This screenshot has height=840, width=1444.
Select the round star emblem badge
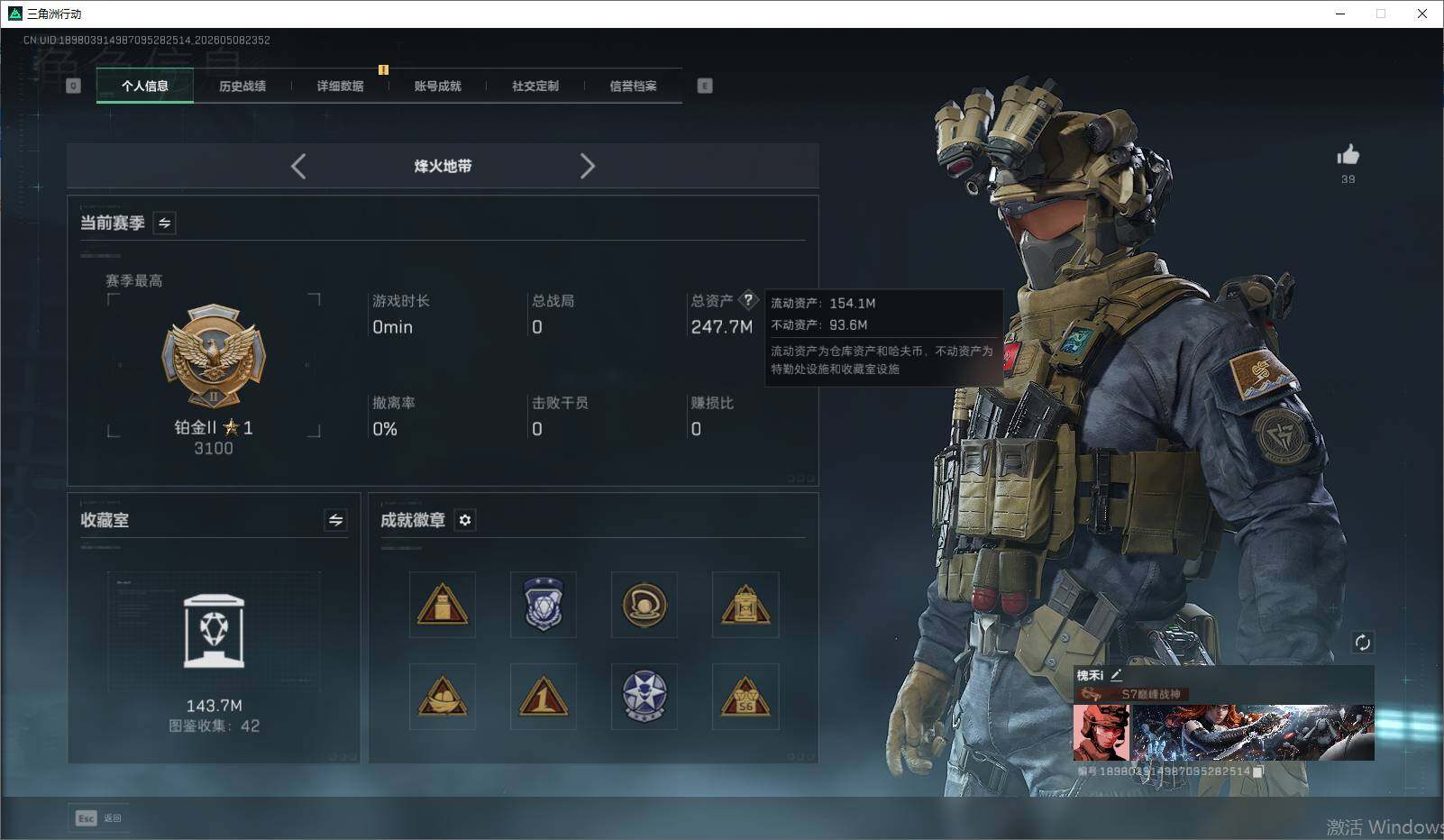[x=644, y=697]
